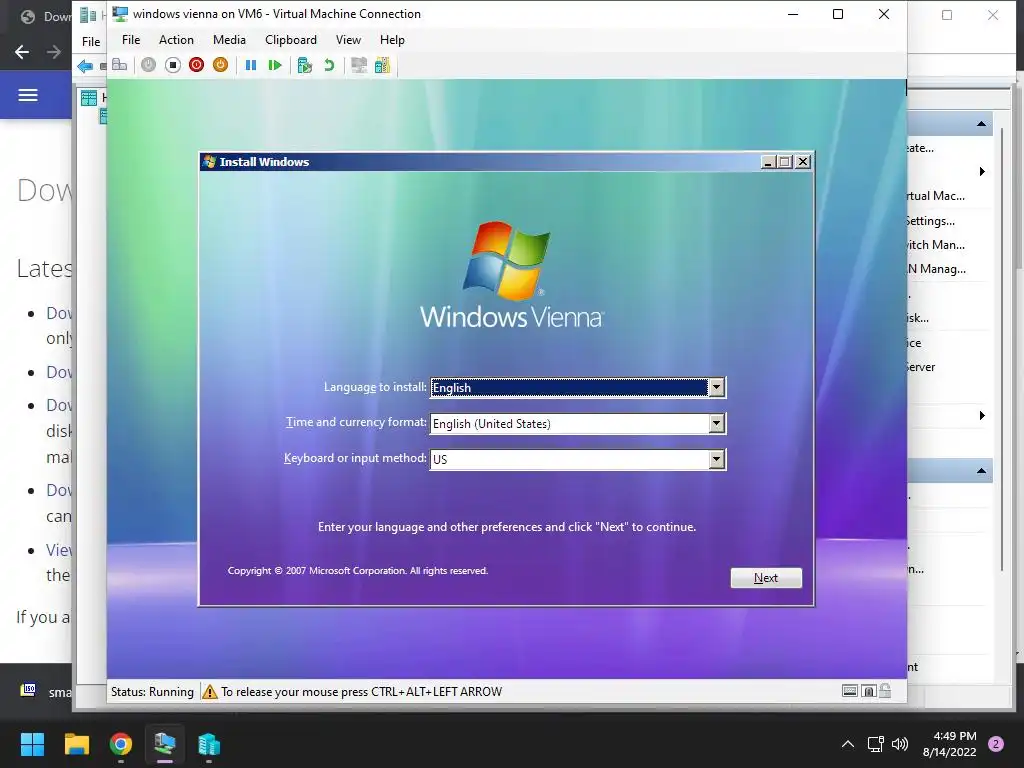
Task: Reset the VM with the green play icon
Action: (275, 65)
